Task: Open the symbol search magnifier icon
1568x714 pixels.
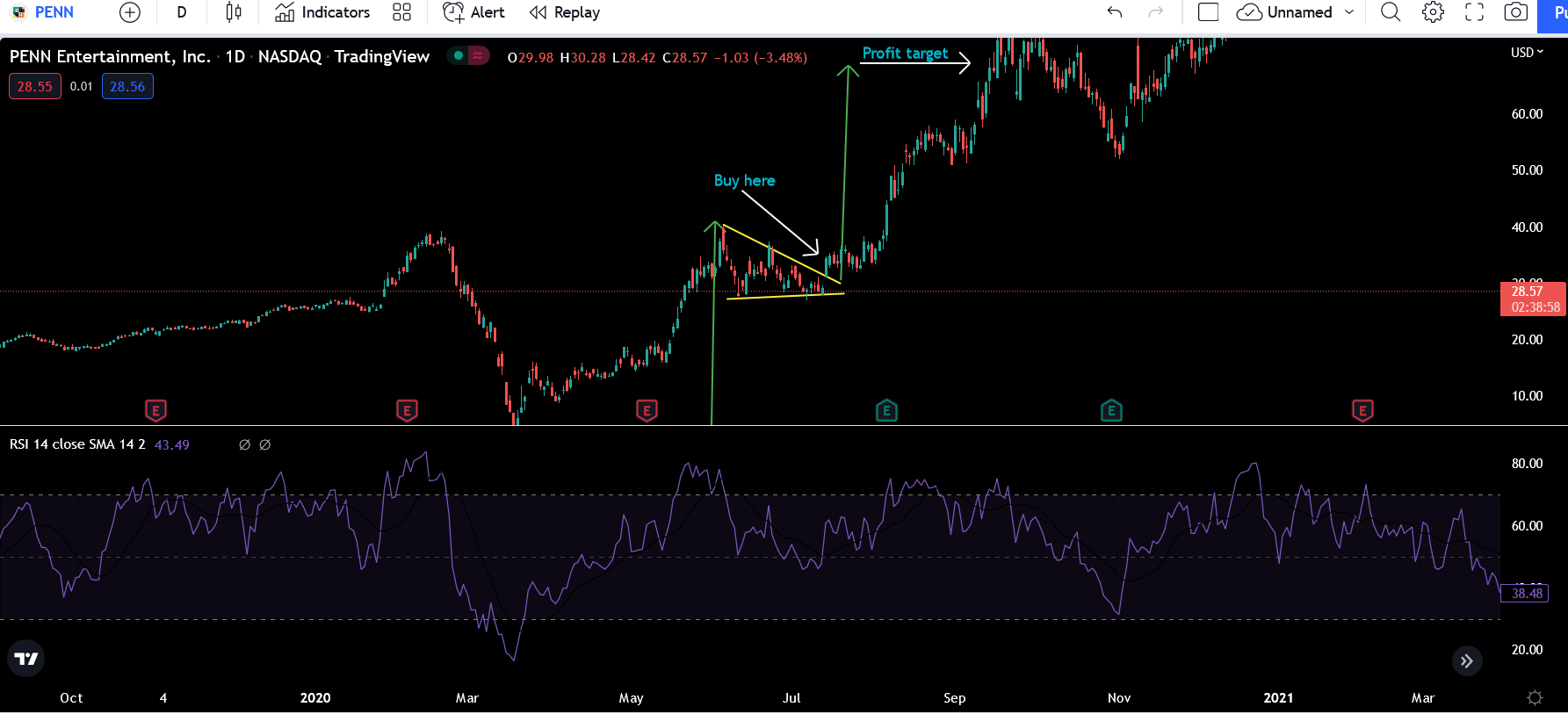Action: pos(1390,12)
